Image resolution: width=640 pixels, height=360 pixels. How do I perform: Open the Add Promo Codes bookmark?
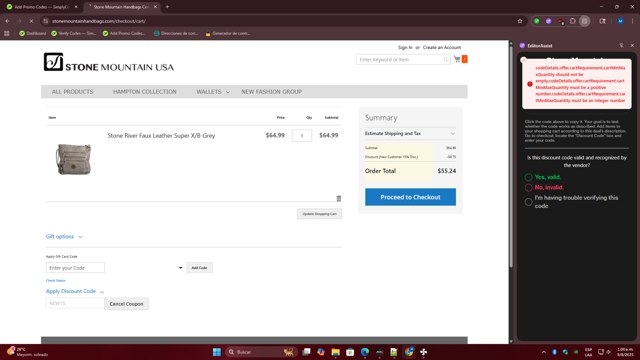coord(124,33)
